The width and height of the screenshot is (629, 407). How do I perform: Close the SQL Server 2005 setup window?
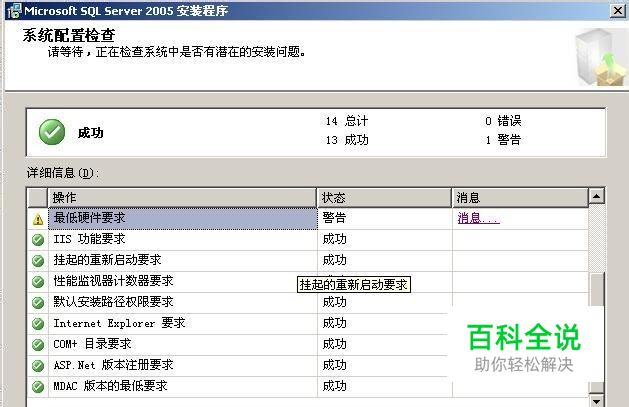click(617, 11)
